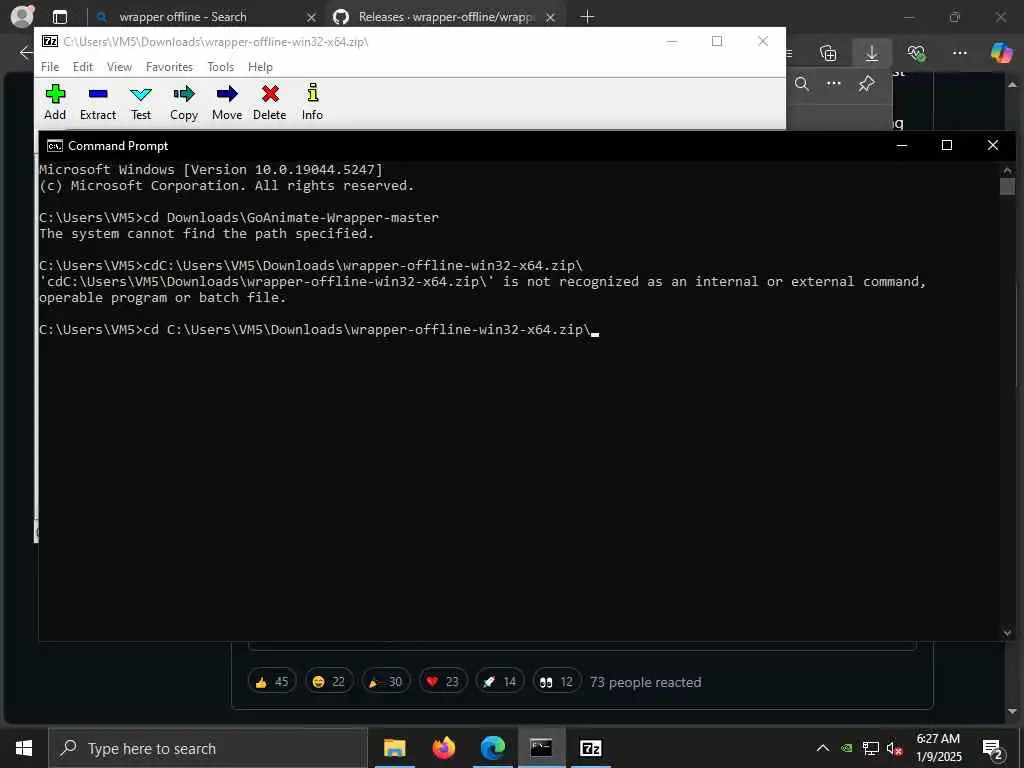Open the notification center icon

point(993,748)
